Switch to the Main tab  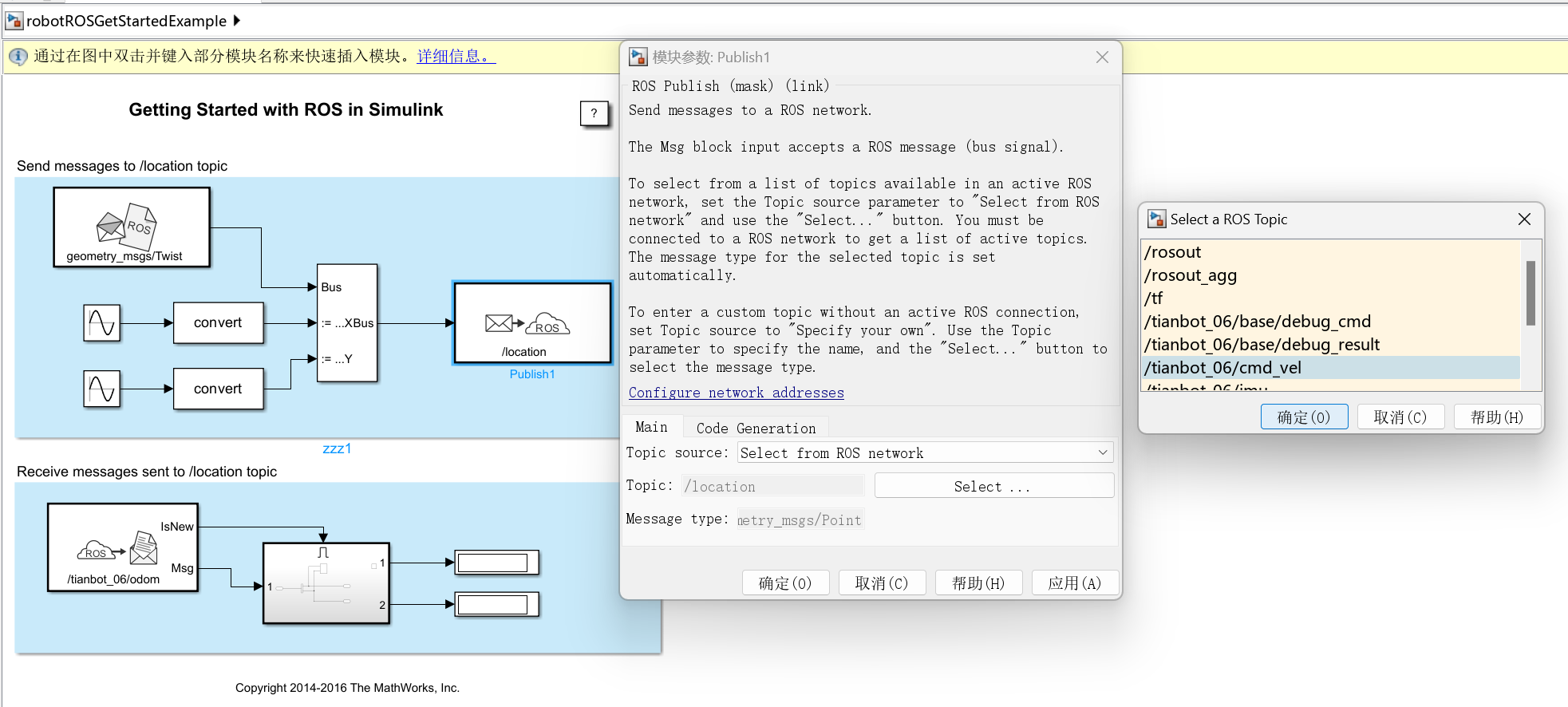click(x=651, y=427)
